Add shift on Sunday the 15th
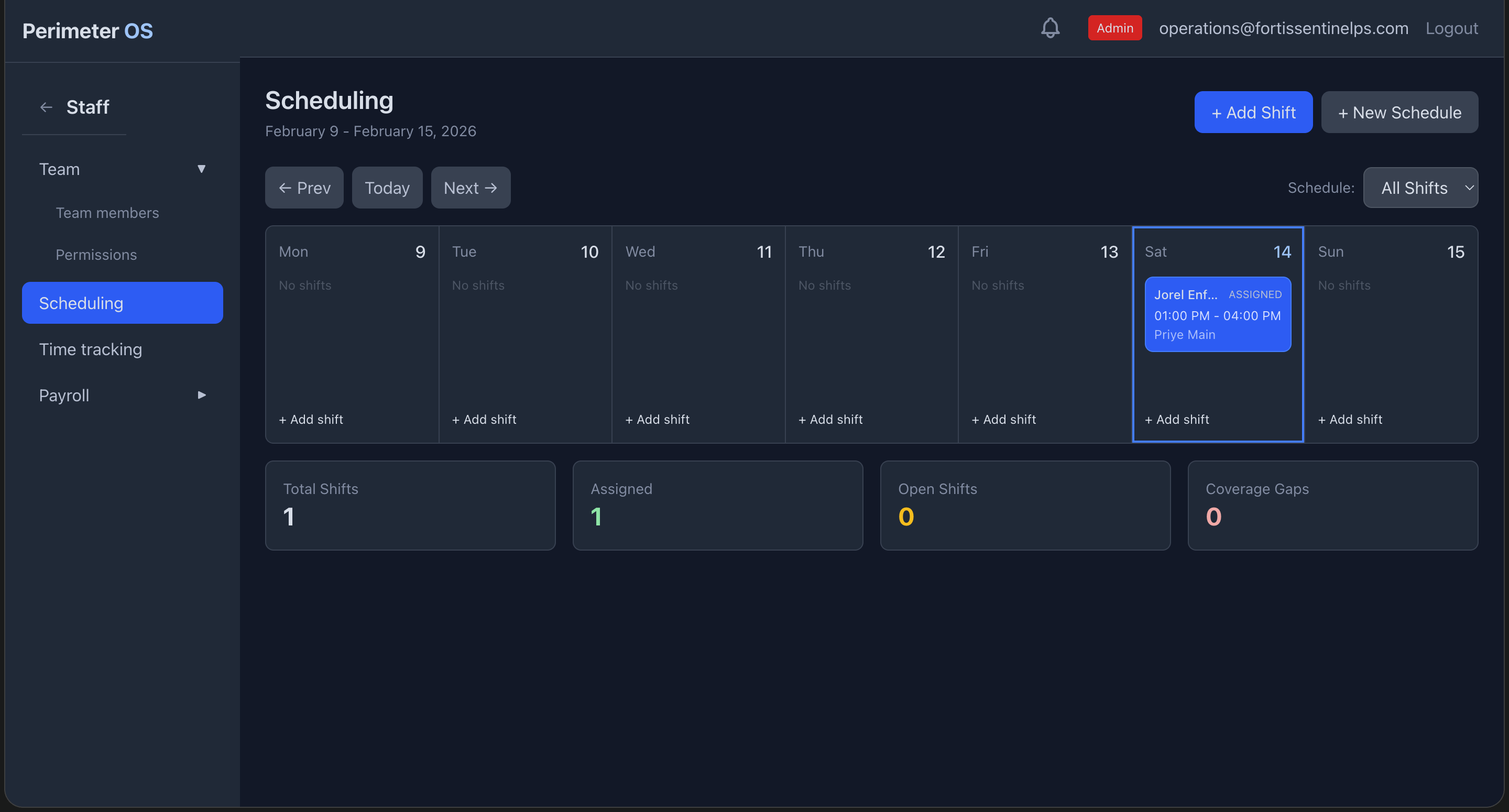The height and width of the screenshot is (812, 1509). (1350, 420)
